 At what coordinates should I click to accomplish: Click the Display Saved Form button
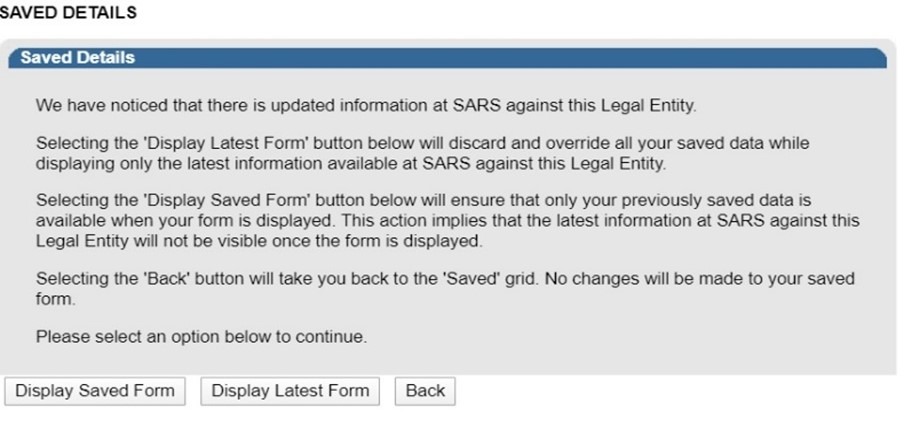94,391
